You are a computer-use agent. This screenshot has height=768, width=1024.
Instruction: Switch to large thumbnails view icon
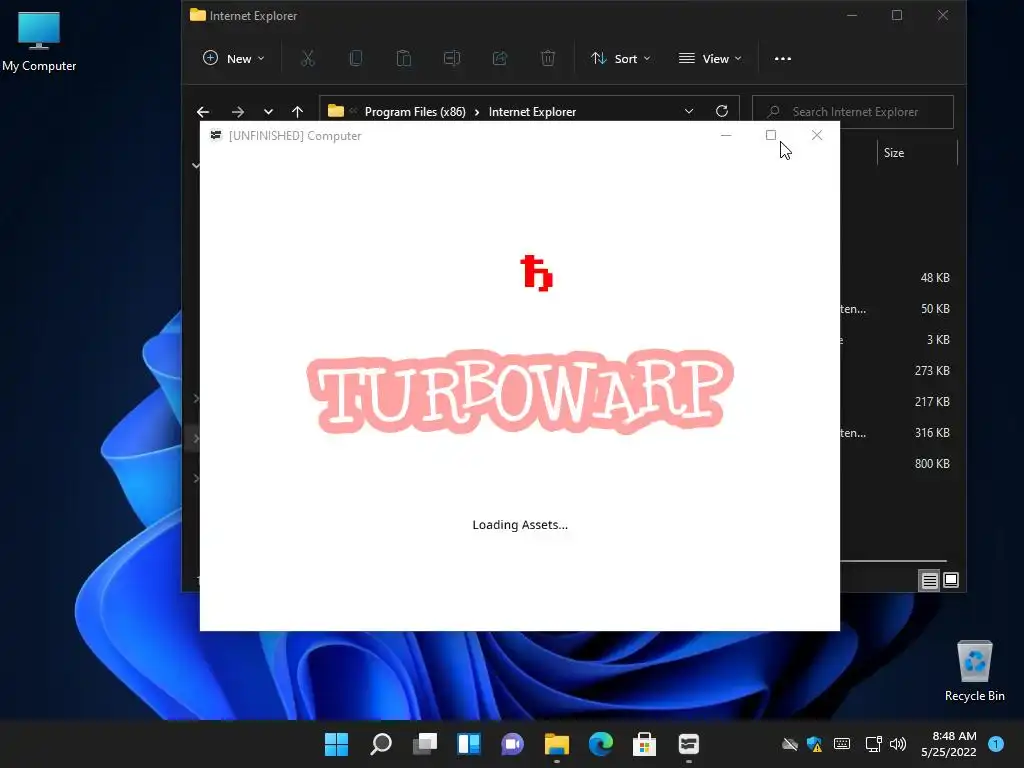coord(951,580)
